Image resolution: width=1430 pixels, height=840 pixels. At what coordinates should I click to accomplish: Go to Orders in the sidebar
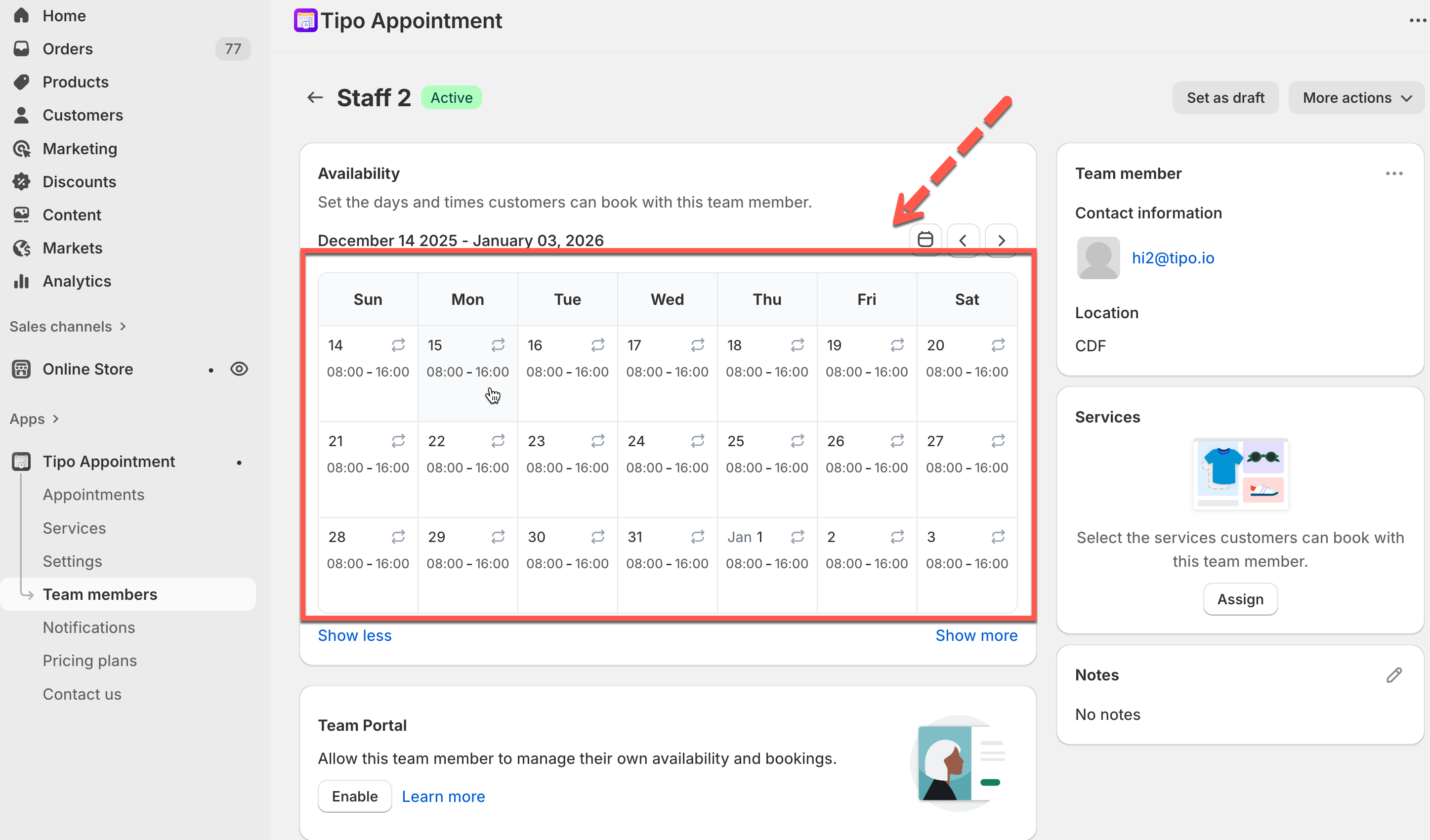[x=68, y=49]
